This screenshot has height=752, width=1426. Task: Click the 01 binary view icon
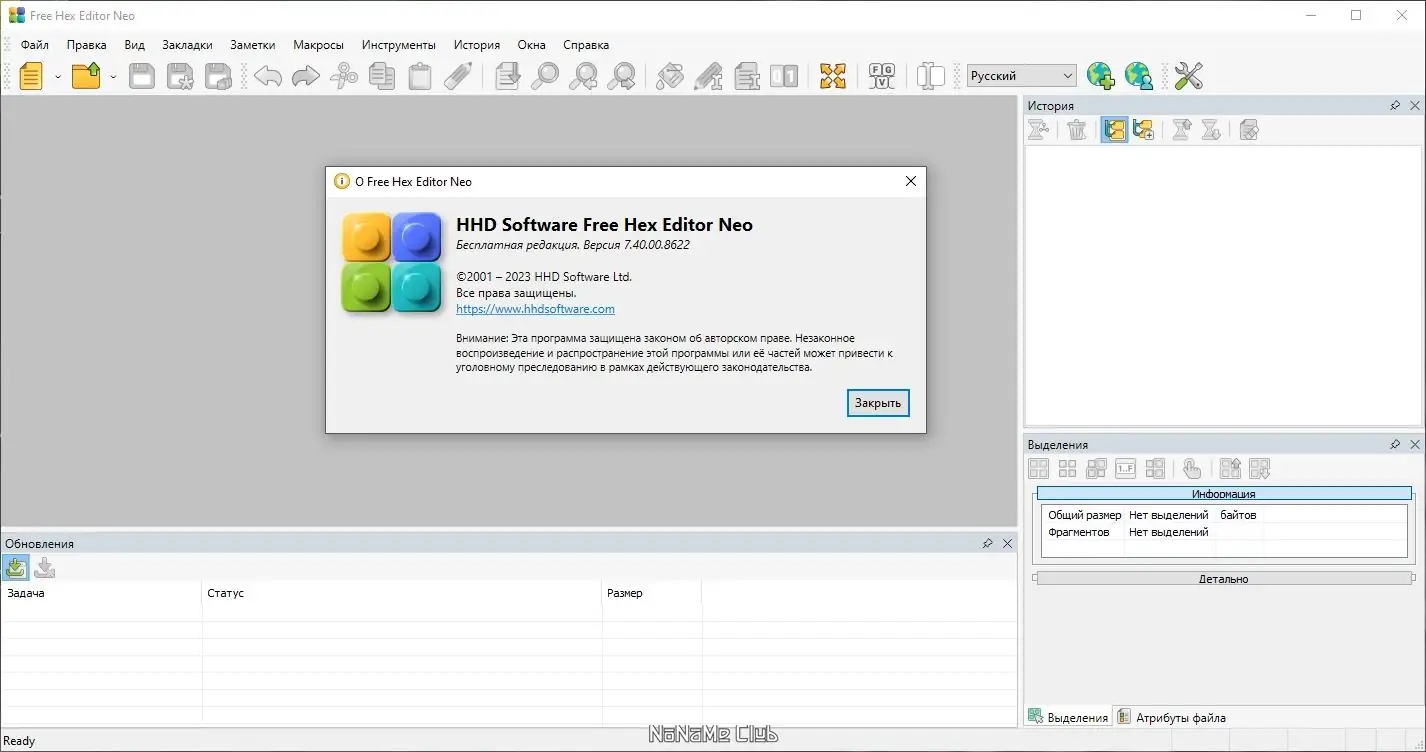784,76
